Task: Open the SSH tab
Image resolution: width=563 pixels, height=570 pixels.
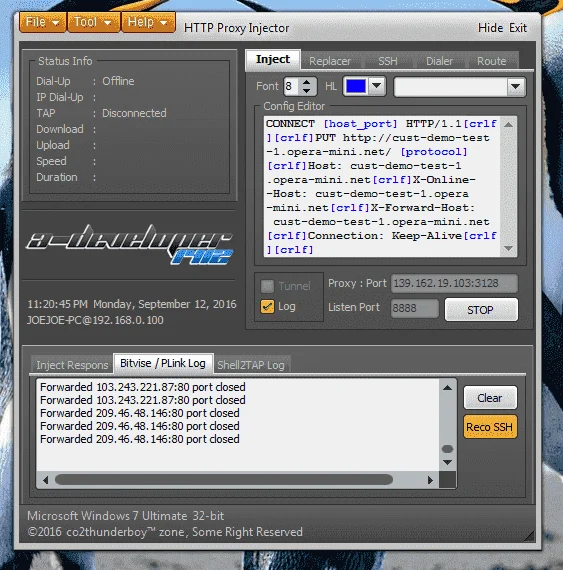Action: [387, 61]
